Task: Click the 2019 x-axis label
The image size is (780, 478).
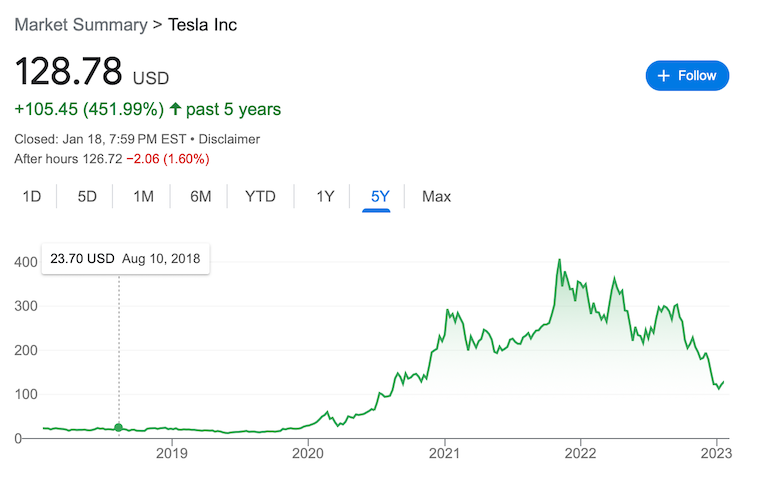Action: (172, 450)
